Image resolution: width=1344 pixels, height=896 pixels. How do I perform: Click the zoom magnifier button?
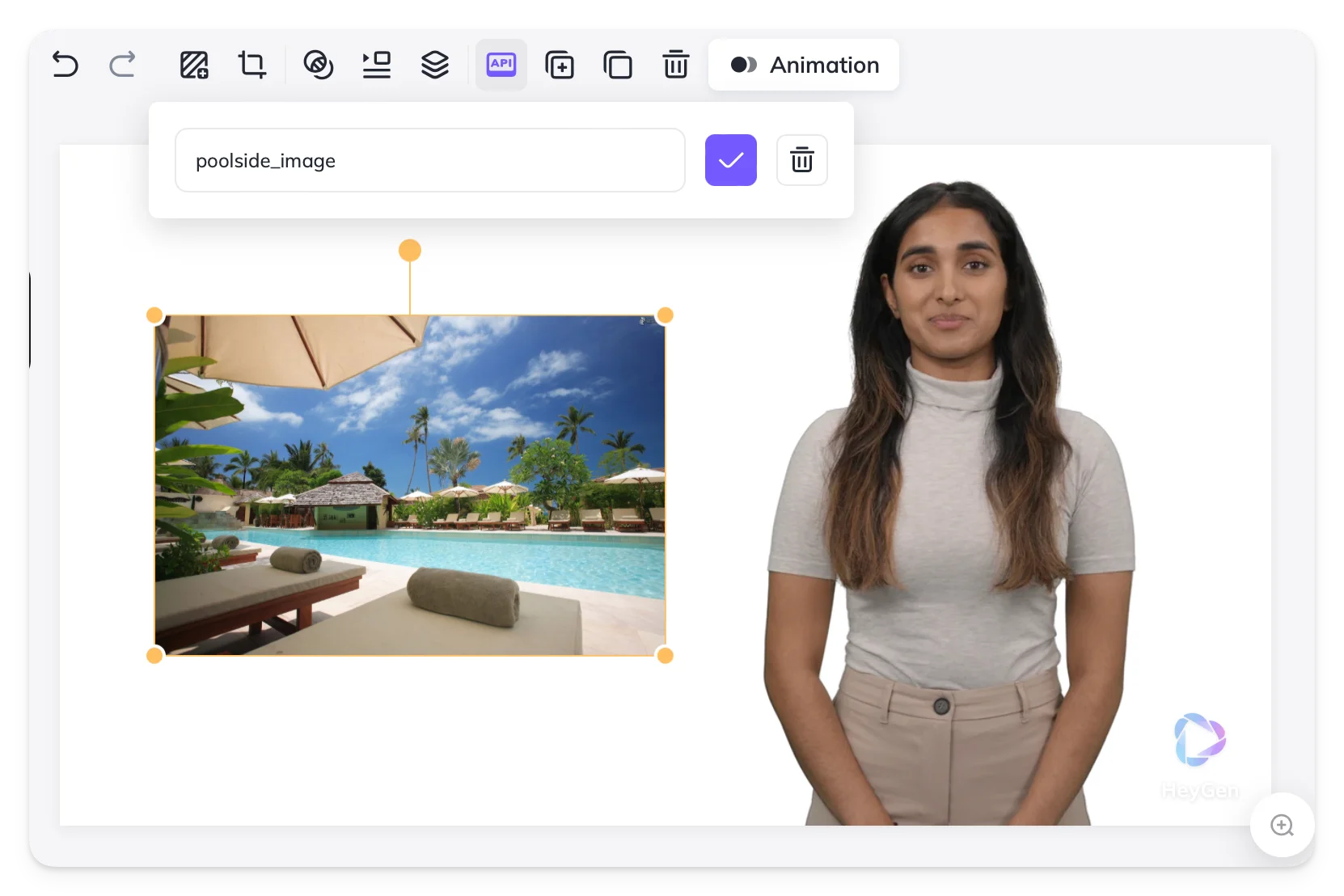click(x=1283, y=825)
